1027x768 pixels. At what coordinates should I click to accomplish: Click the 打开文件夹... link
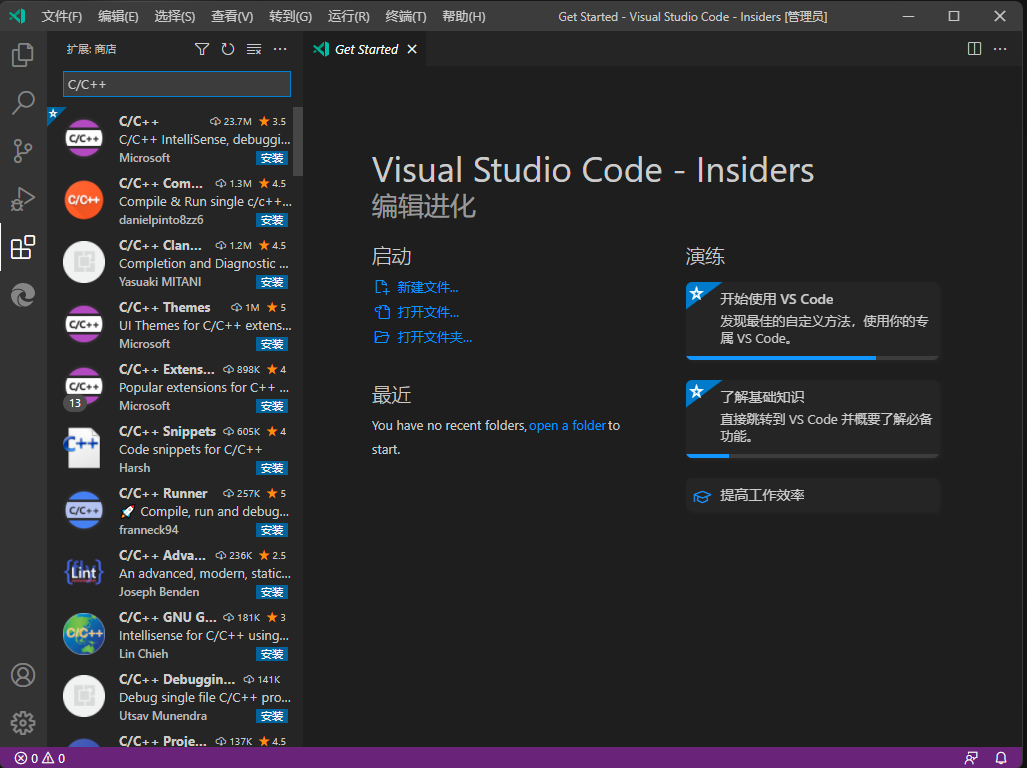pos(434,337)
